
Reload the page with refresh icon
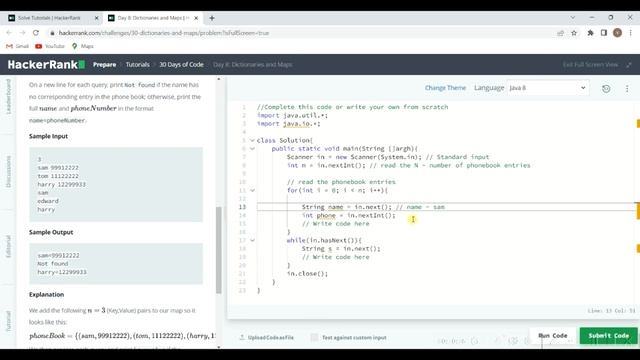point(36,33)
